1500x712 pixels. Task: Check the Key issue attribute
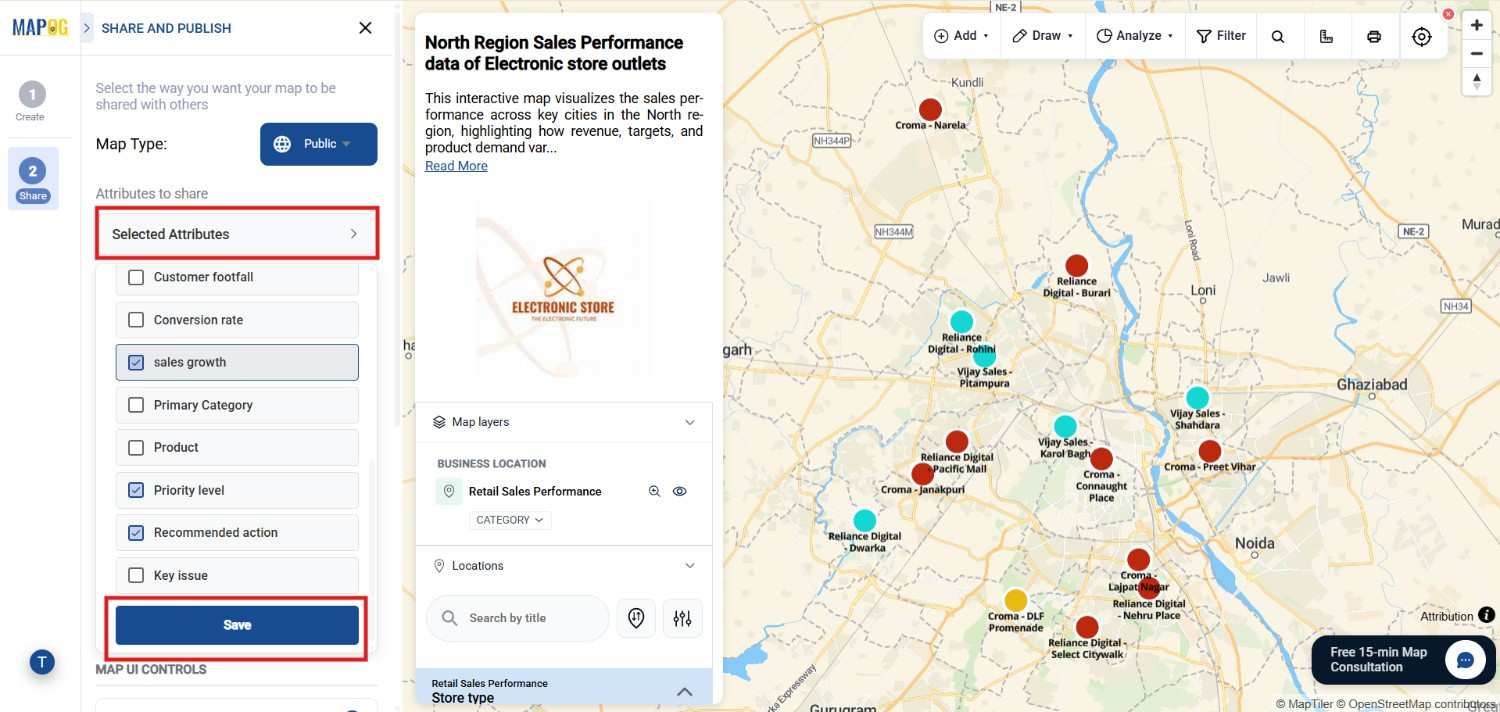(137, 576)
